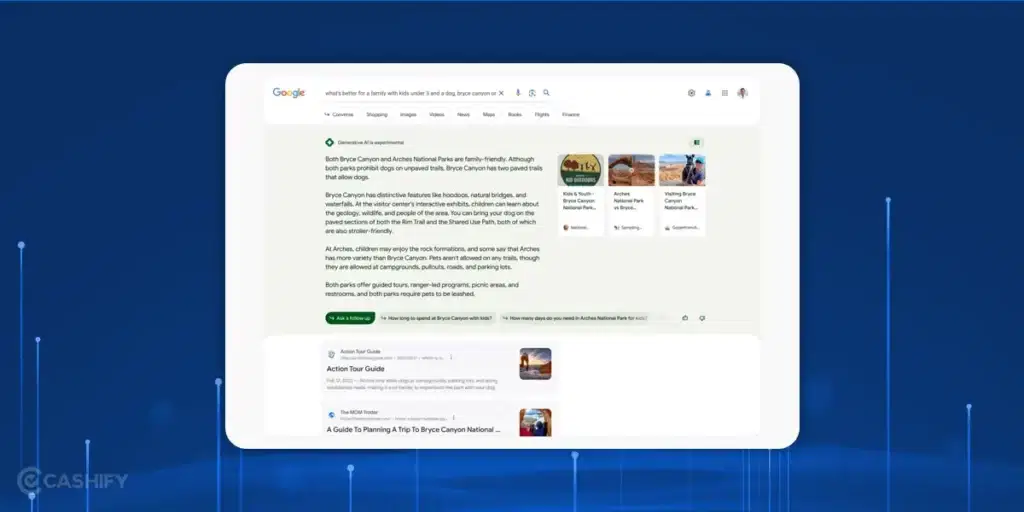Toggle the AI overview layout view icon
The width and height of the screenshot is (1024, 512).
tap(697, 142)
